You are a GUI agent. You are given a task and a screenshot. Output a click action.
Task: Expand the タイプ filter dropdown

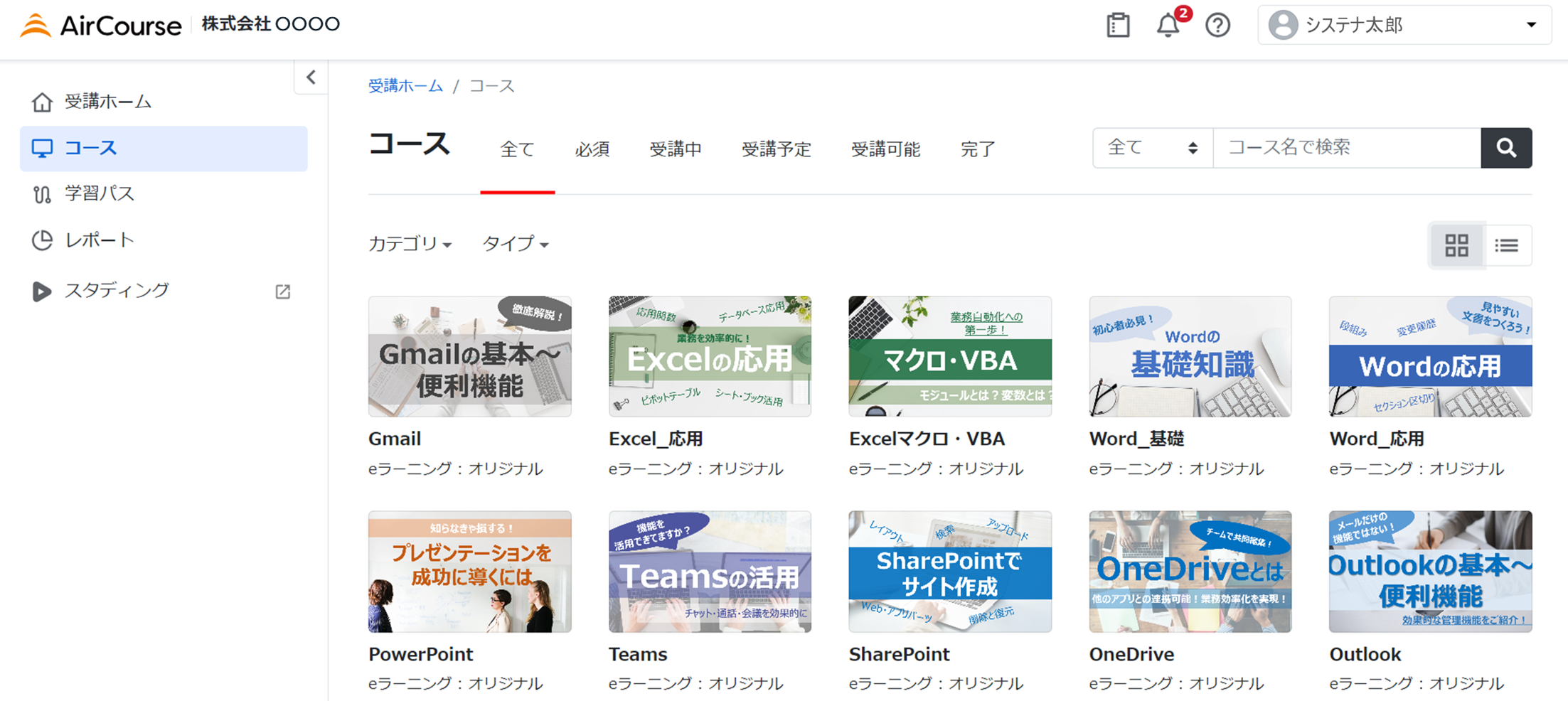coord(516,244)
